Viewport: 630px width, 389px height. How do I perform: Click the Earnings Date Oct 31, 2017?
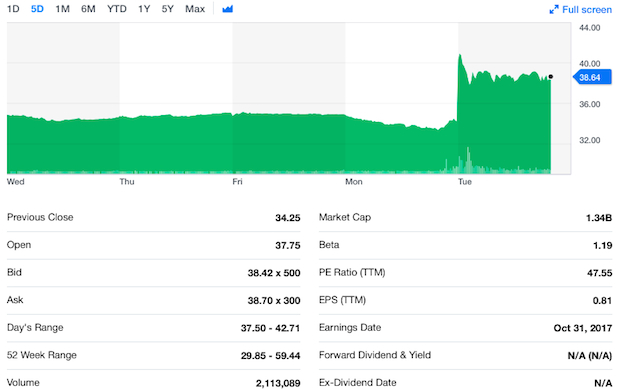[x=583, y=328]
